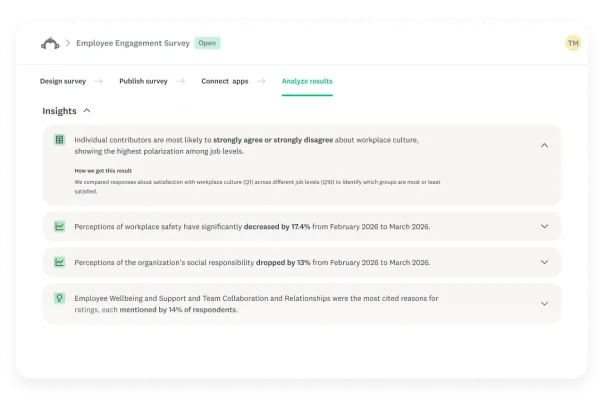Image resolution: width=604 pixels, height=400 pixels.
Task: Select the Analyze results tab
Action: click(307, 81)
